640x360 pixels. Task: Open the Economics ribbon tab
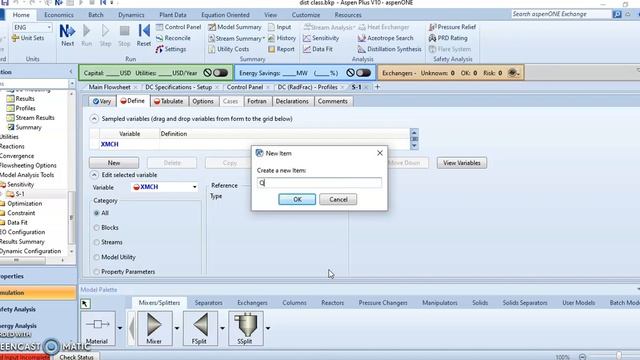point(59,15)
